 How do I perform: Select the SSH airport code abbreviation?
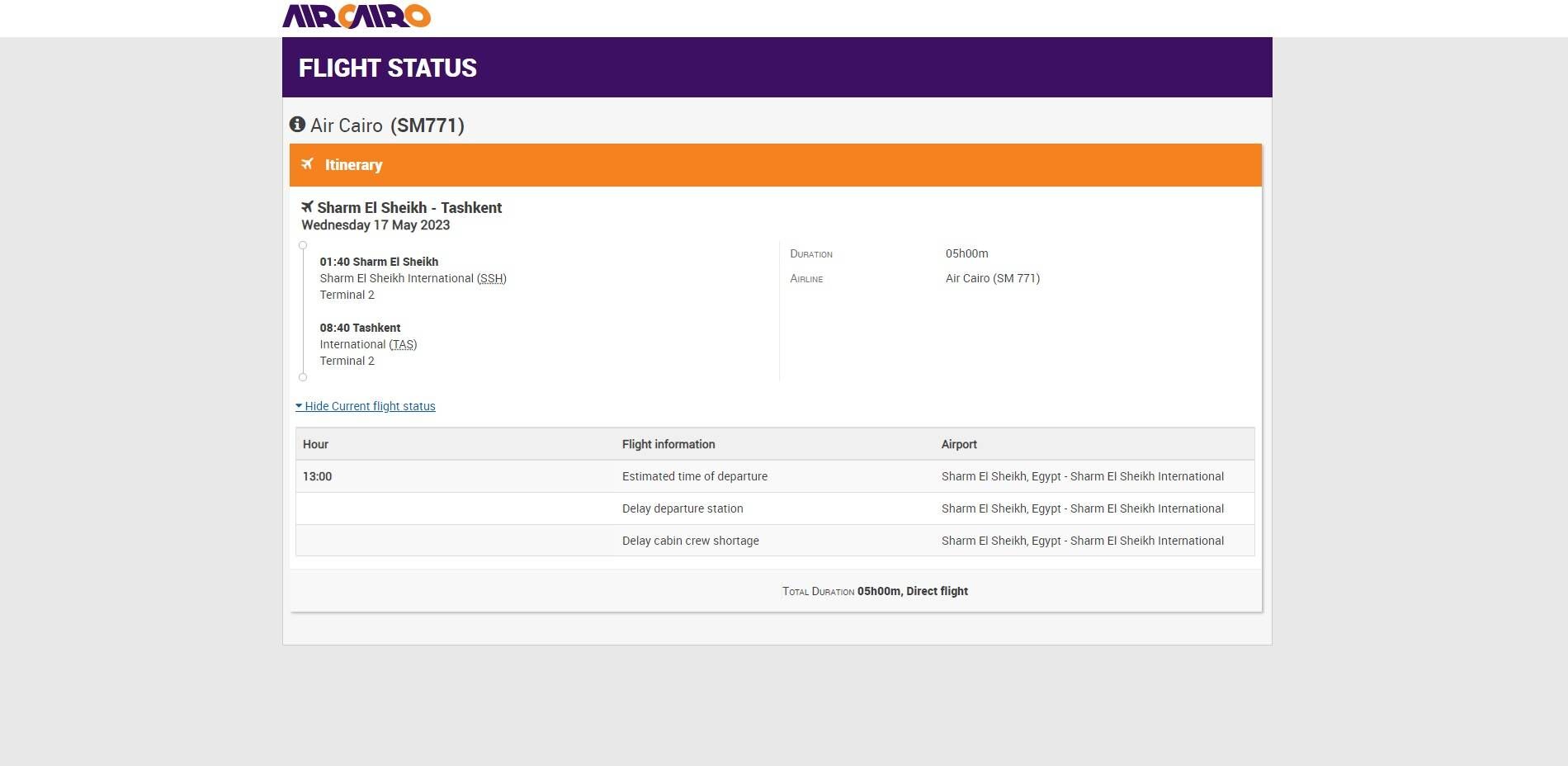pyautogui.click(x=492, y=278)
